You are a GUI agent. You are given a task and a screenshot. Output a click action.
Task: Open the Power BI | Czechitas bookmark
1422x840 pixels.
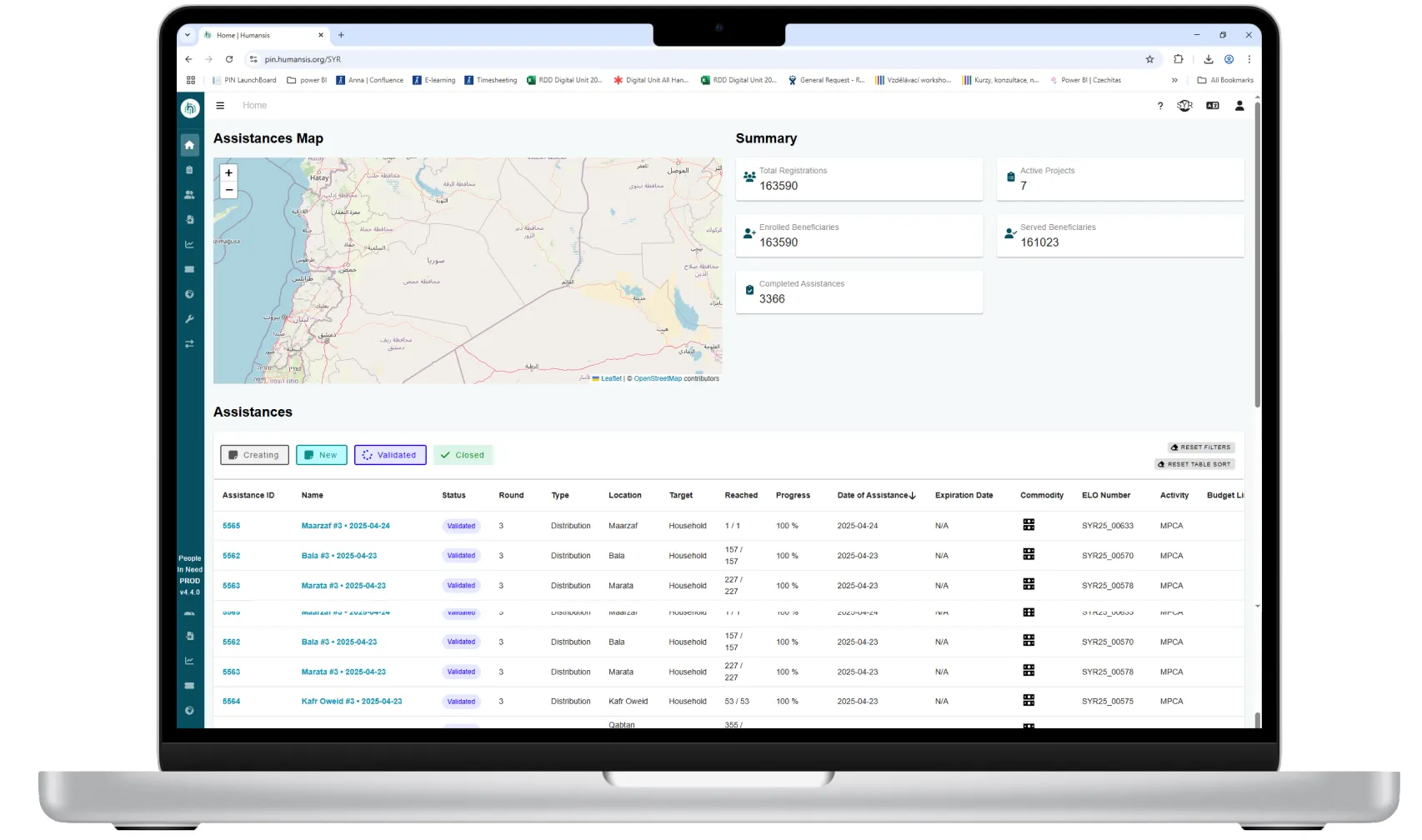coord(1084,80)
